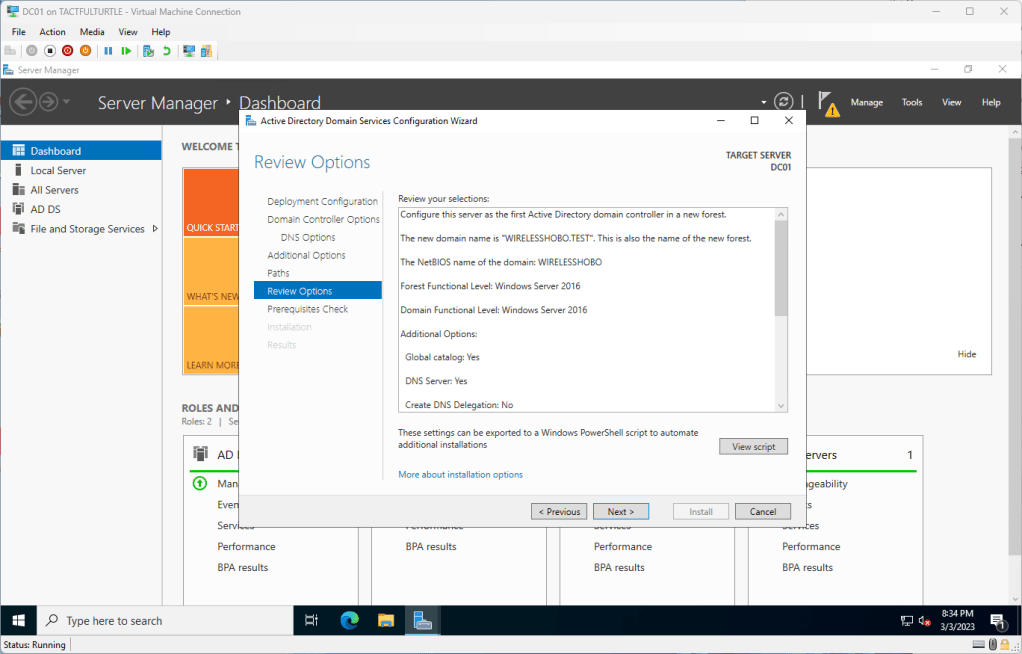Click the green Revert VM arrow icon
The width and height of the screenshot is (1022, 654).
(166, 50)
